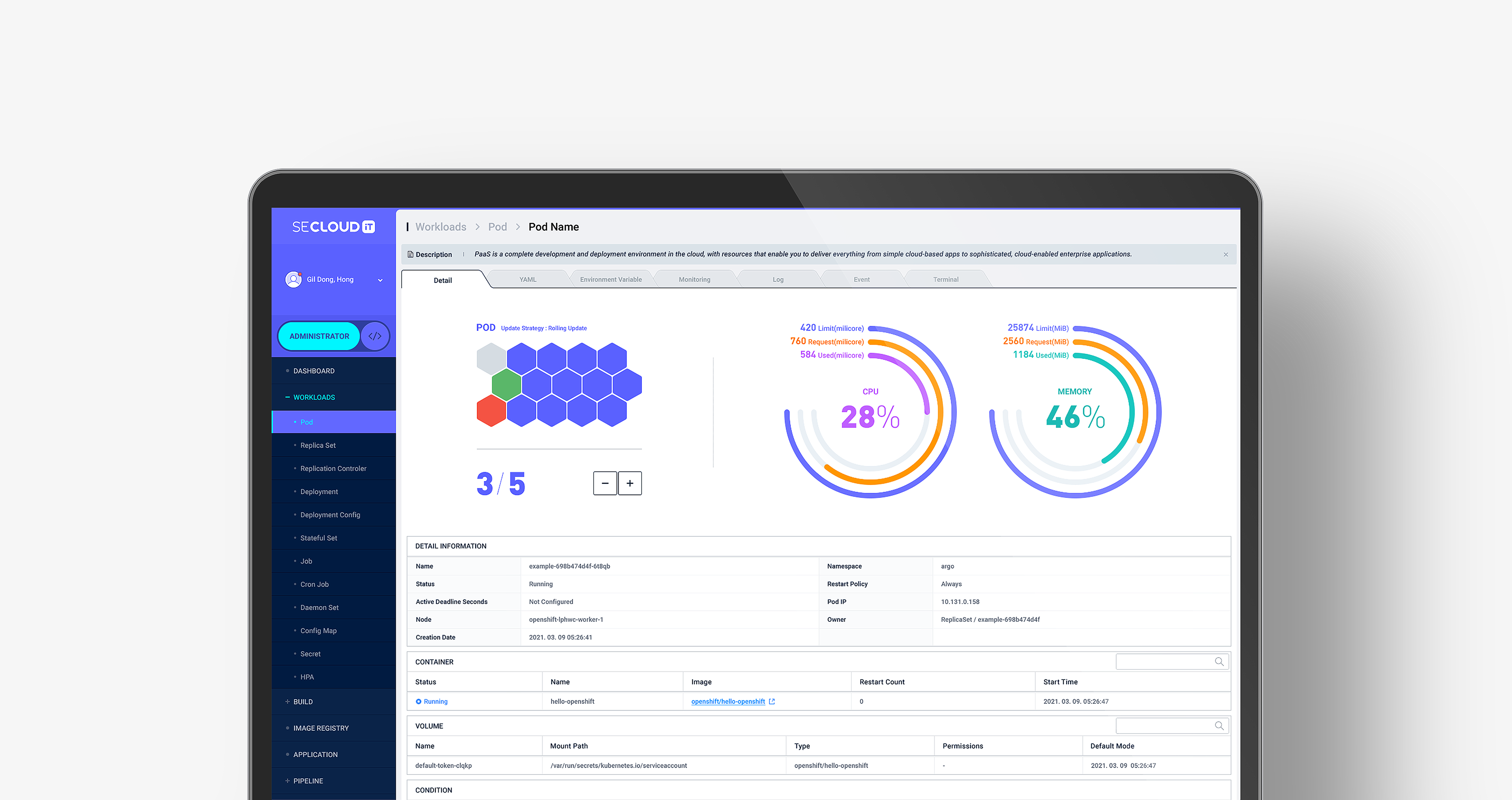Click CONTAINER search magnifier icon
1512x800 pixels.
1219,661
